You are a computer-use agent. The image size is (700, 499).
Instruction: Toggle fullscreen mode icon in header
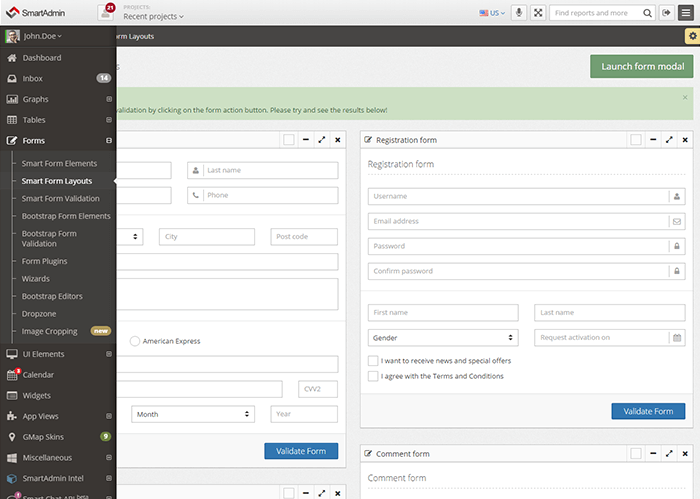click(x=539, y=13)
